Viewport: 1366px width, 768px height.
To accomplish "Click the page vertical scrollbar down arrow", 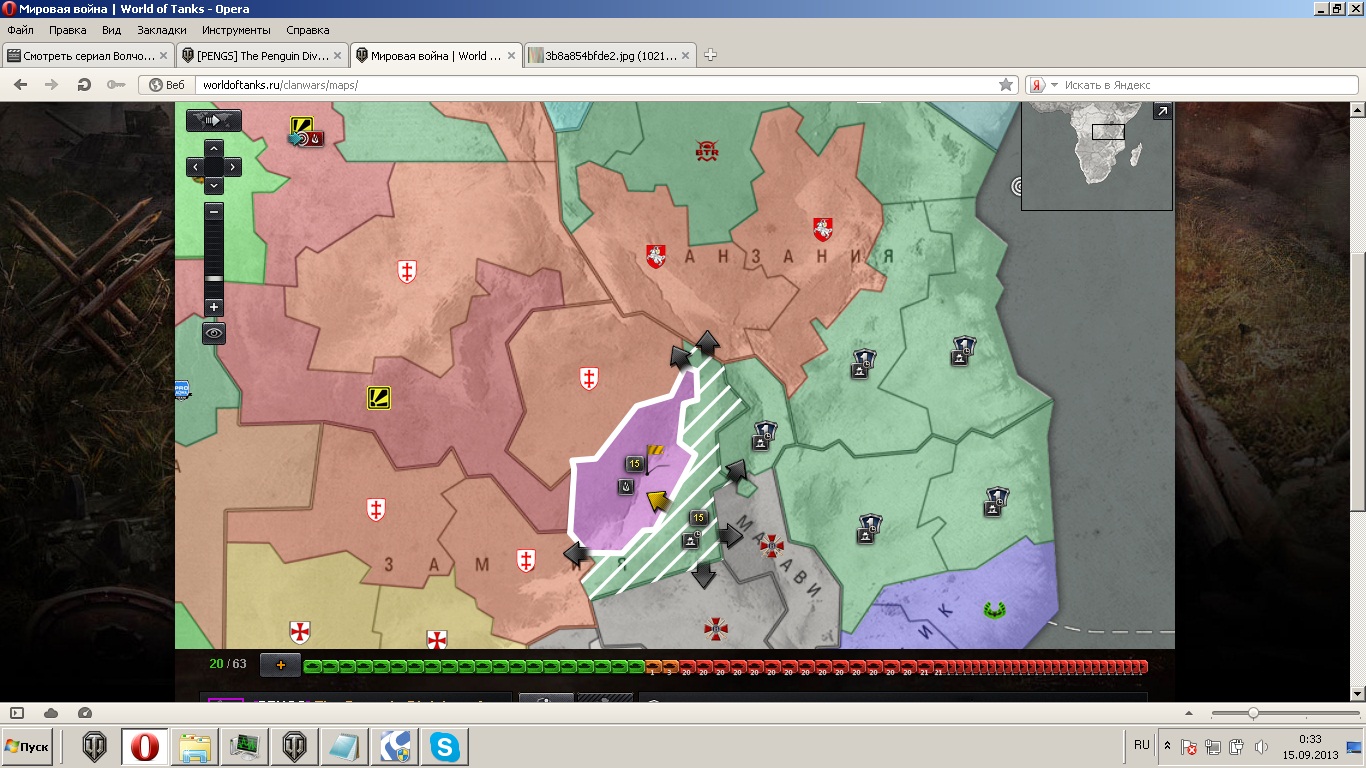I will coord(1357,693).
